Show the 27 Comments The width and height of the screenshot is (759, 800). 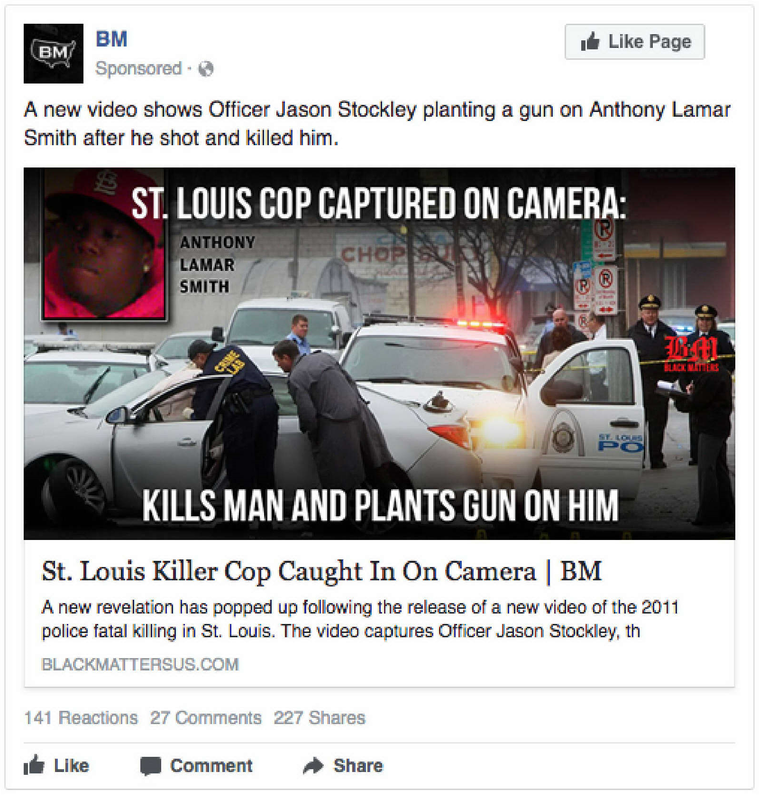click(x=206, y=718)
